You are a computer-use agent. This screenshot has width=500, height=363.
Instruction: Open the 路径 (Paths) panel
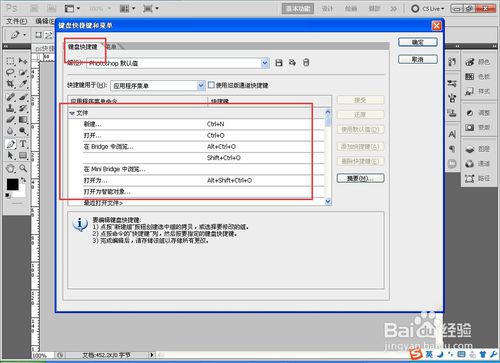477,178
